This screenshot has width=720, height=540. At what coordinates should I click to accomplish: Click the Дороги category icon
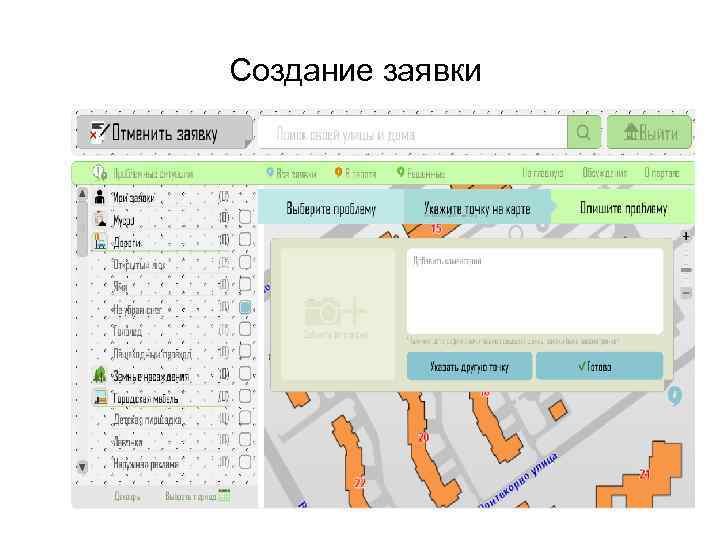(100, 241)
